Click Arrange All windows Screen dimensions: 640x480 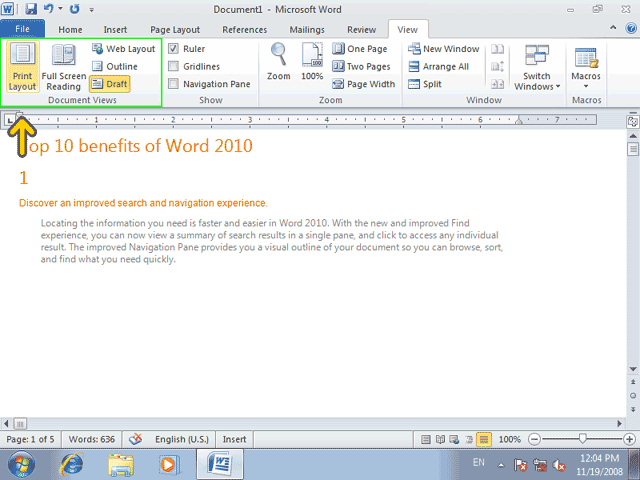coord(438,67)
